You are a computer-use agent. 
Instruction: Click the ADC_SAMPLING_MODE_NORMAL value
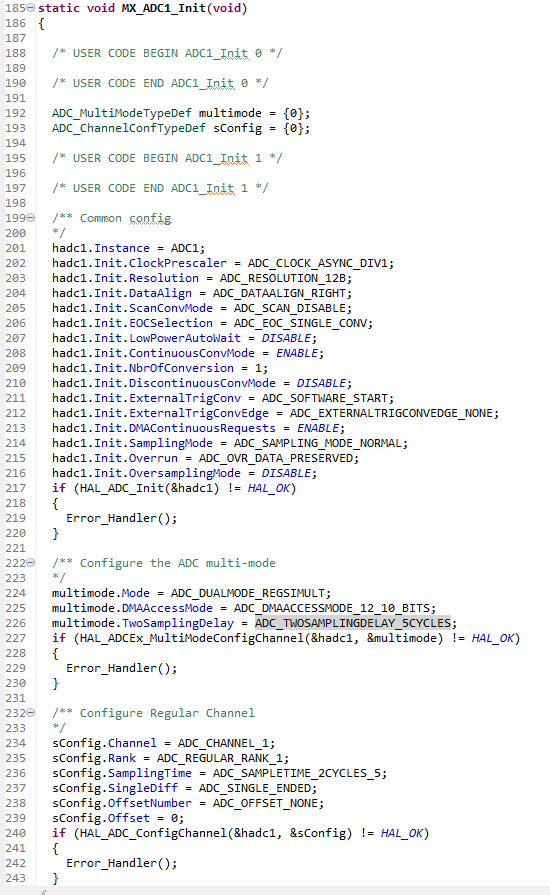tap(317, 443)
